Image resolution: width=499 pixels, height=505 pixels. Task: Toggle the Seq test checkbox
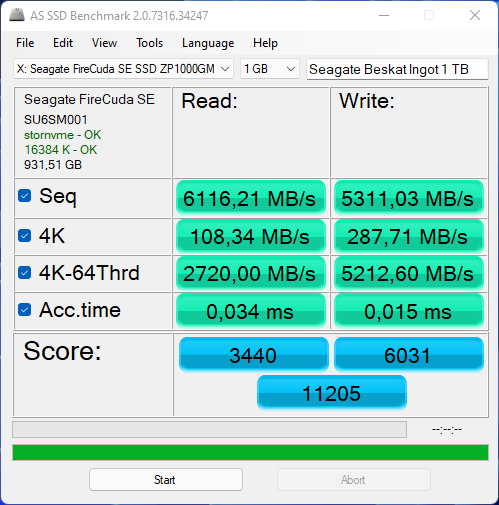[25, 196]
